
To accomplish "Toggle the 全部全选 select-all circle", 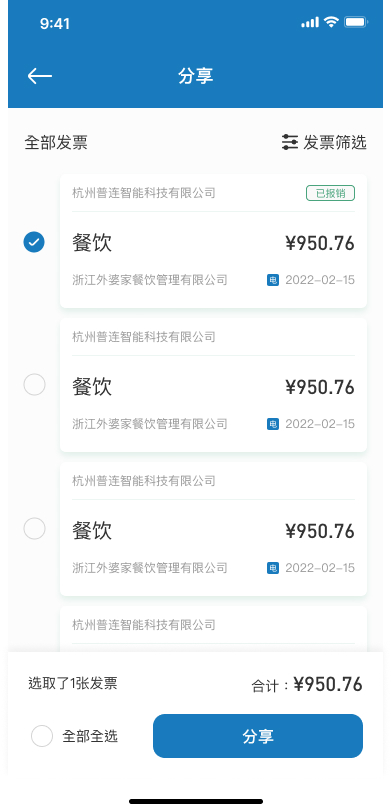I will point(42,736).
